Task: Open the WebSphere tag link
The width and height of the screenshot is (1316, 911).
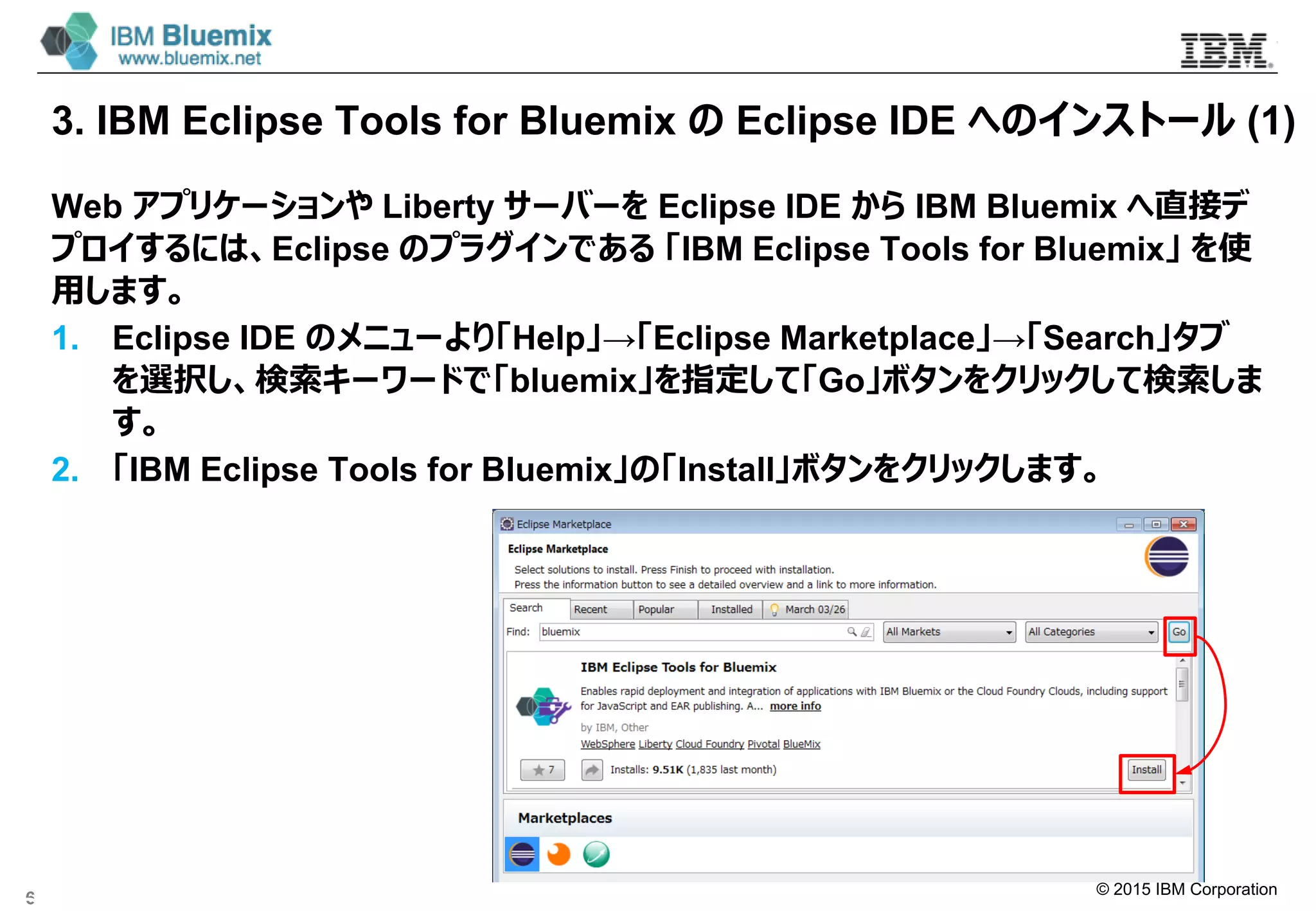Action: pyautogui.click(x=608, y=744)
